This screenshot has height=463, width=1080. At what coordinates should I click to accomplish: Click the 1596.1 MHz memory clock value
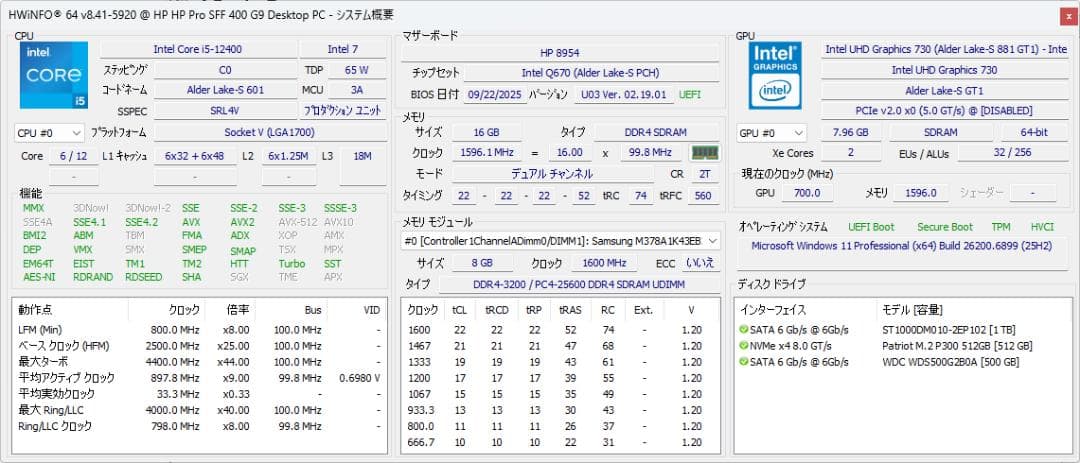[487, 152]
